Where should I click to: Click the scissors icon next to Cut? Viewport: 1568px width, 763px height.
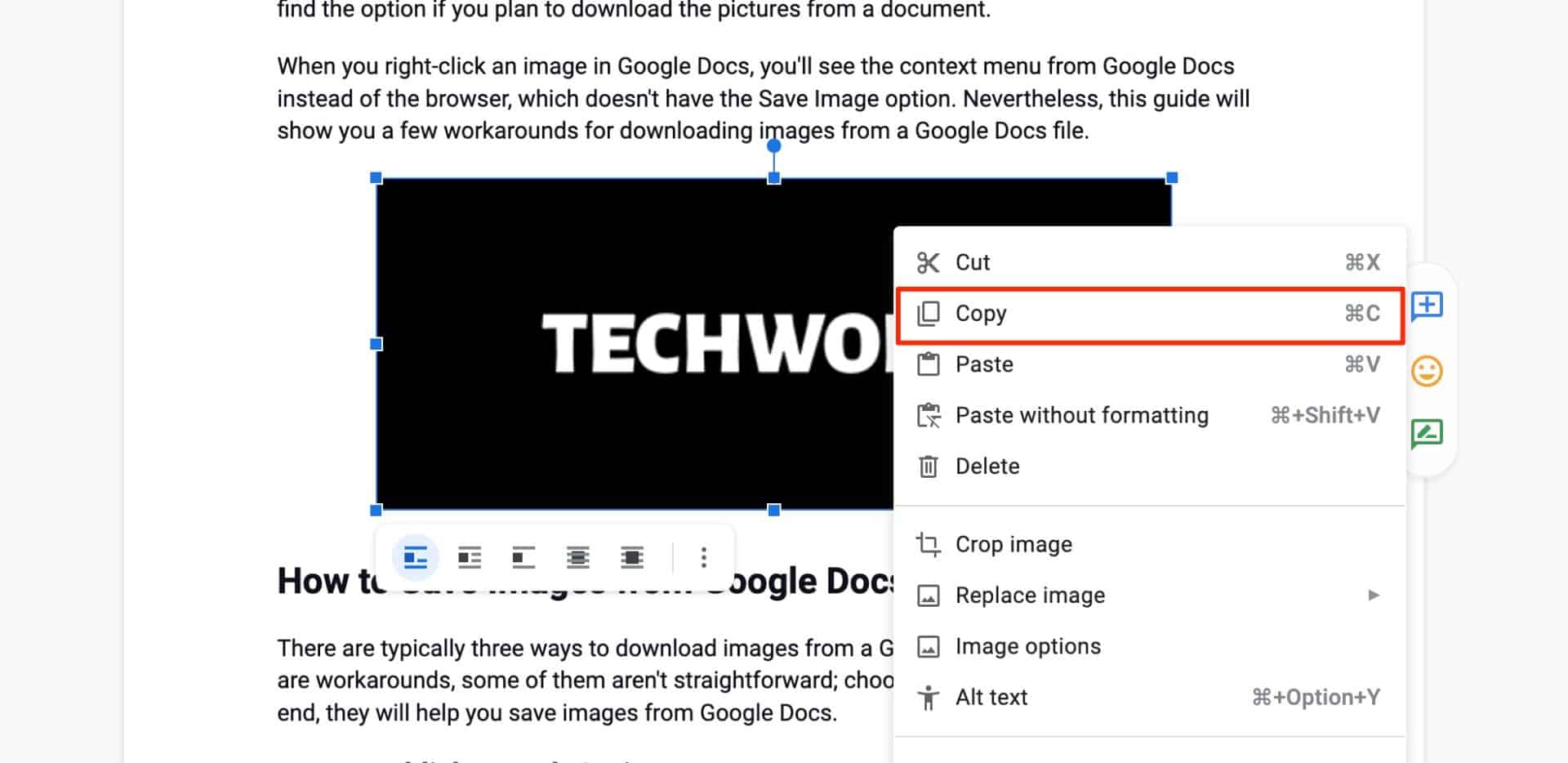pos(929,262)
